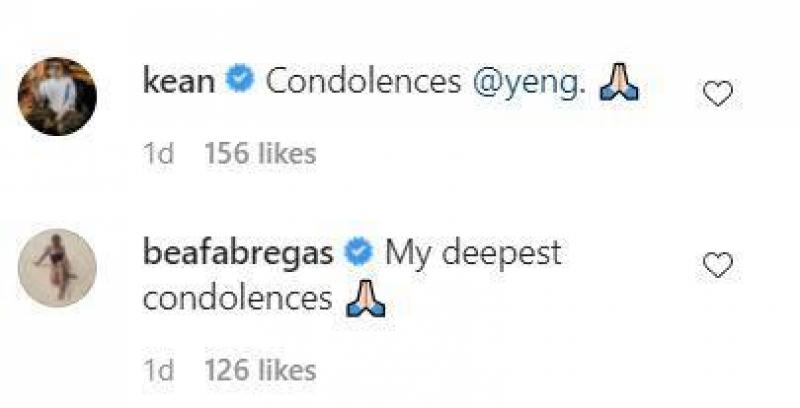
Task: Open kean's profile picture
Action: coord(57,96)
